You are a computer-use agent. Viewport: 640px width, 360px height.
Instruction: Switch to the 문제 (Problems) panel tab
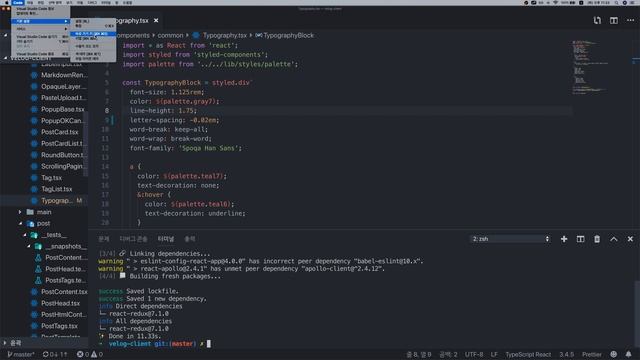104,239
